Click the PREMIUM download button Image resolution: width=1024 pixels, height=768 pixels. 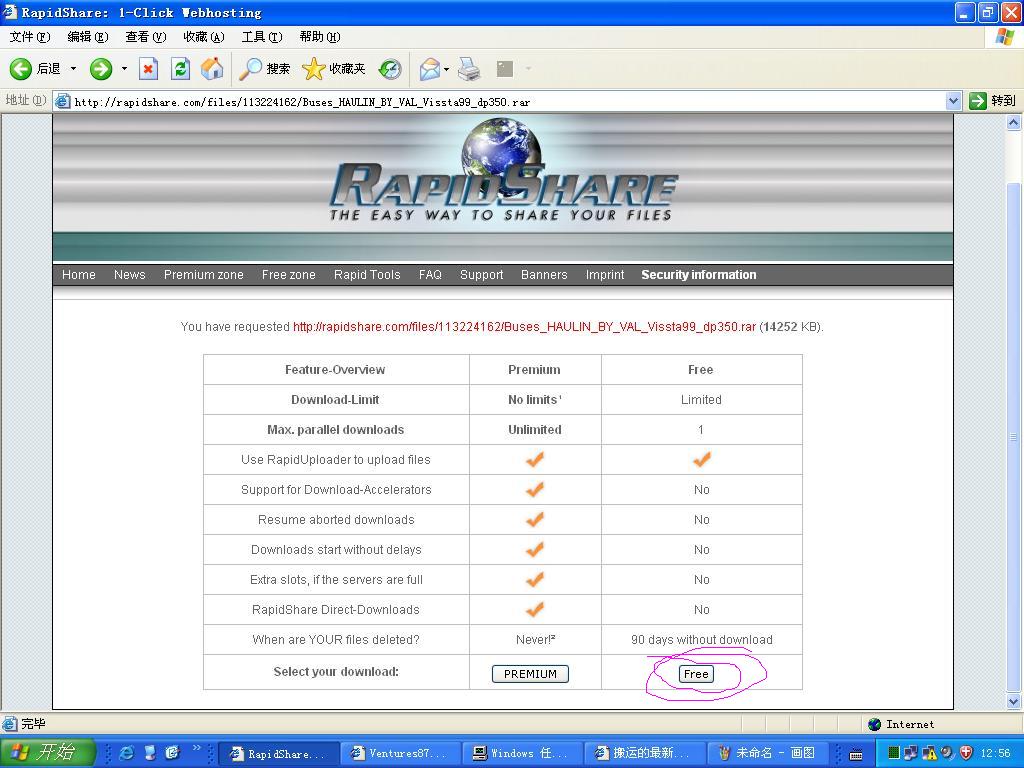(x=530, y=674)
